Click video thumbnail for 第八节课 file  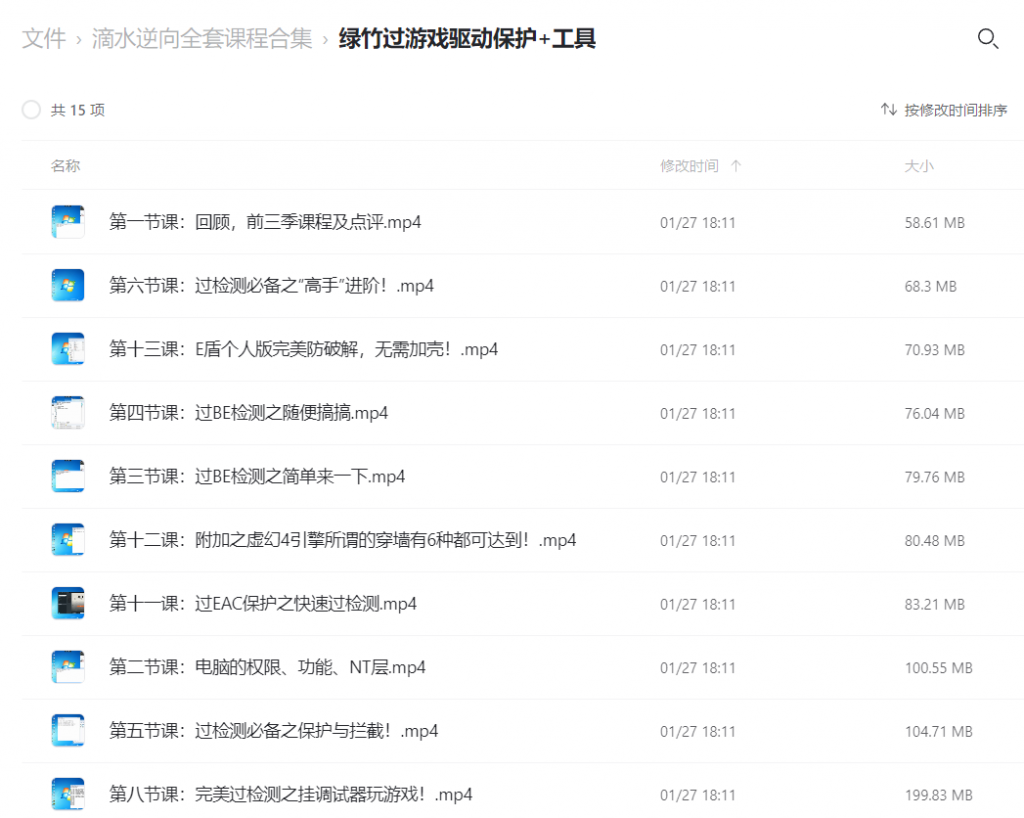point(68,794)
